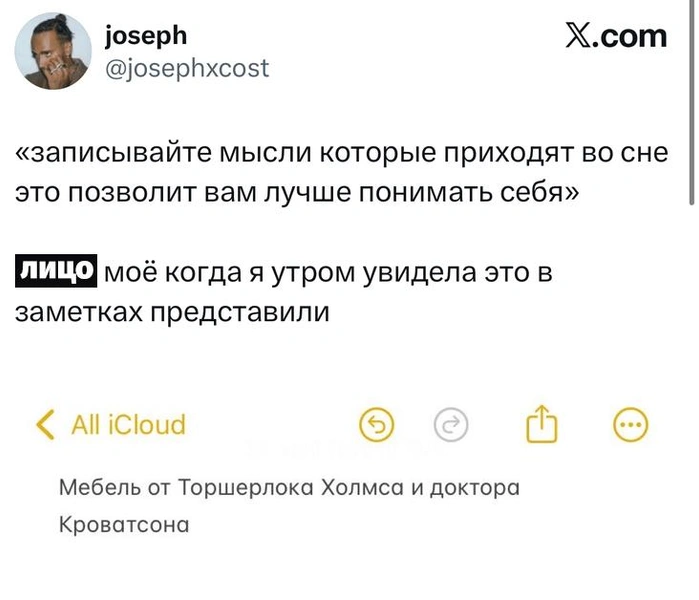Image resolution: width=699 pixels, height=600 pixels.
Task: Click the back chevron beside All iCloud
Action: point(44,425)
